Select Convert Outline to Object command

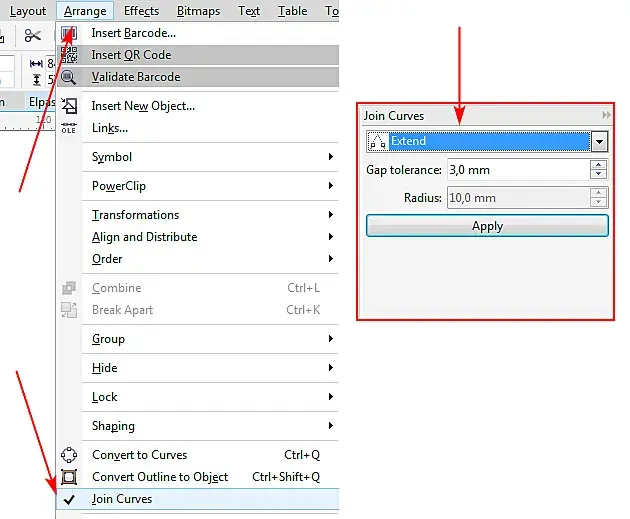pyautogui.click(x=198, y=477)
